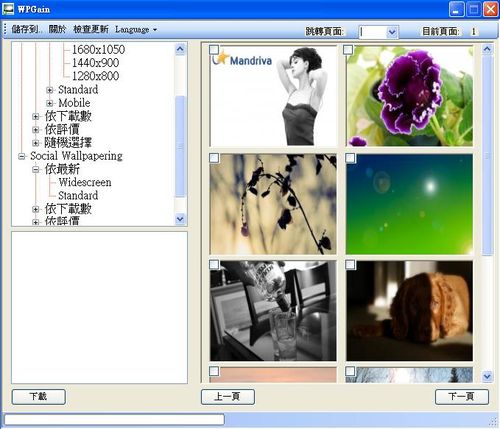Check the partially visible winter trees checkbox
The height and width of the screenshot is (429, 500).
[350, 371]
